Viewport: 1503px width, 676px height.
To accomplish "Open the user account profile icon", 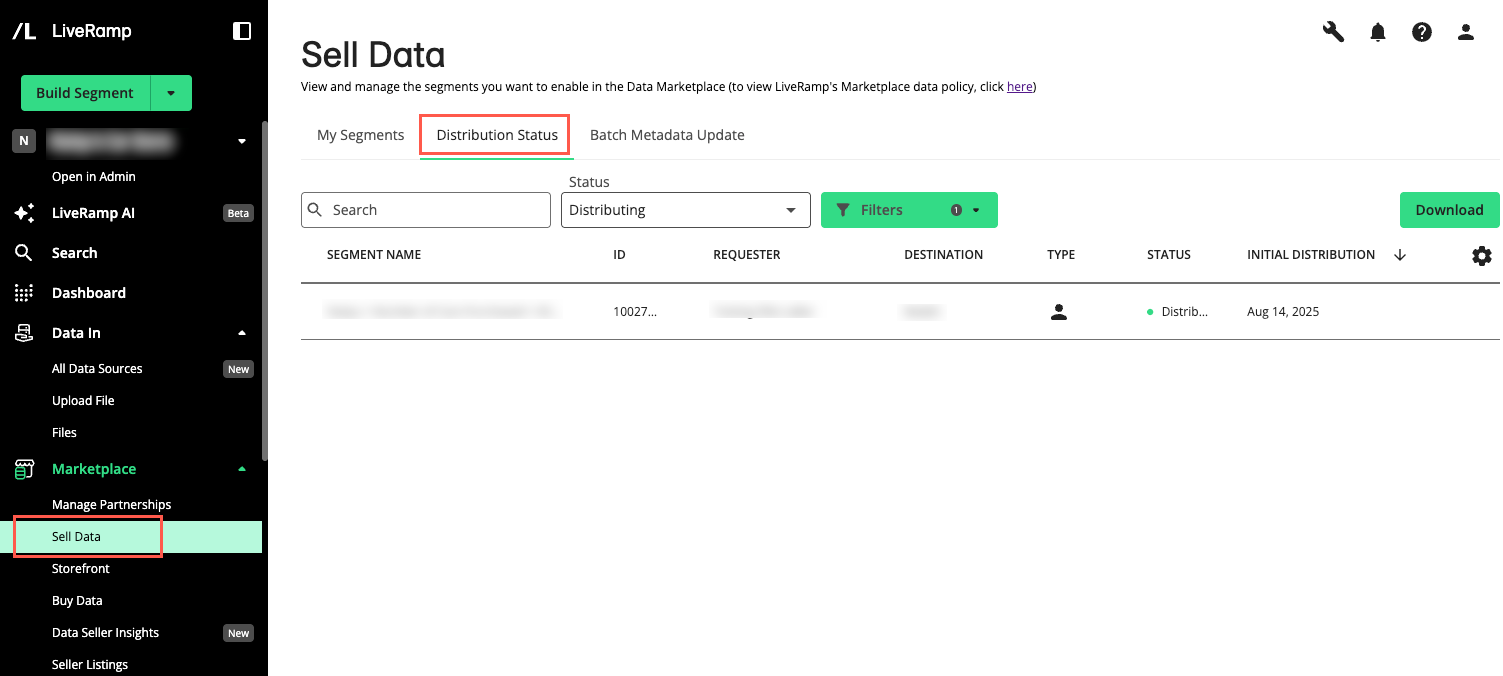I will (x=1466, y=32).
